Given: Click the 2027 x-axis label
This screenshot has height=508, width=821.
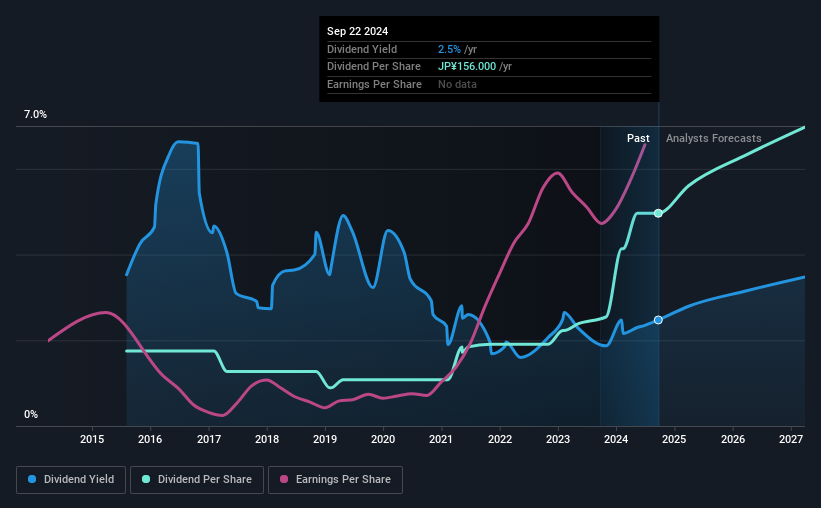Looking at the screenshot, I should [x=791, y=439].
